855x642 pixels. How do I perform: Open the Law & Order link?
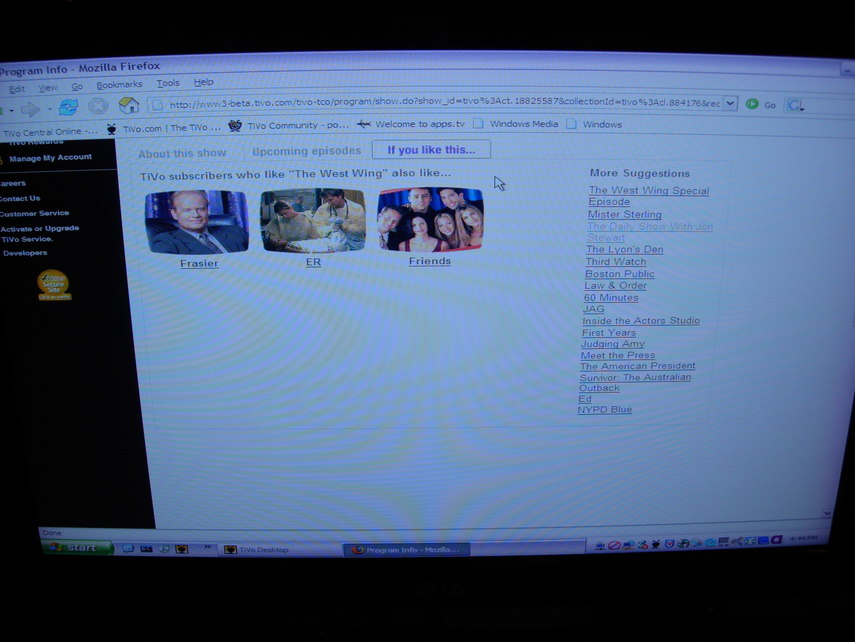pyautogui.click(x=615, y=285)
